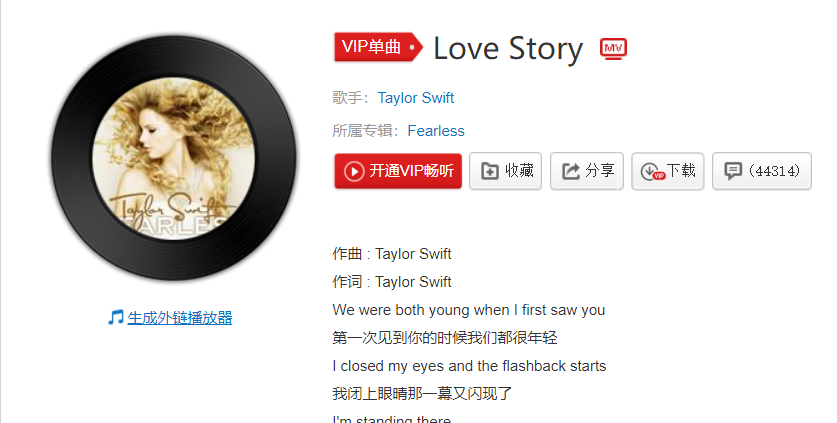The width and height of the screenshot is (837, 423).
Task: Click the 分享 button text
Action: click(x=600, y=171)
